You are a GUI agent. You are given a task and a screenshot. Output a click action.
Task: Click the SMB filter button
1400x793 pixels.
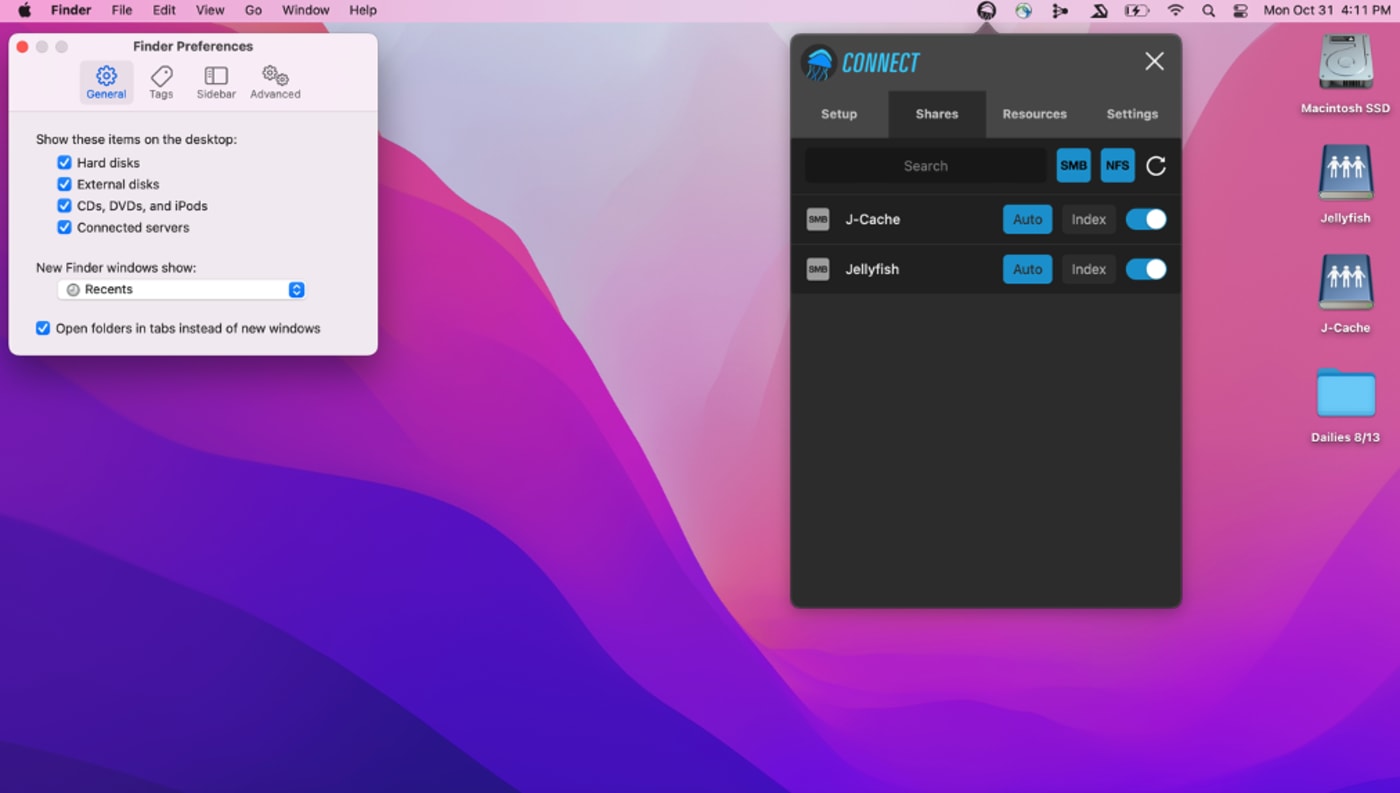click(1073, 166)
